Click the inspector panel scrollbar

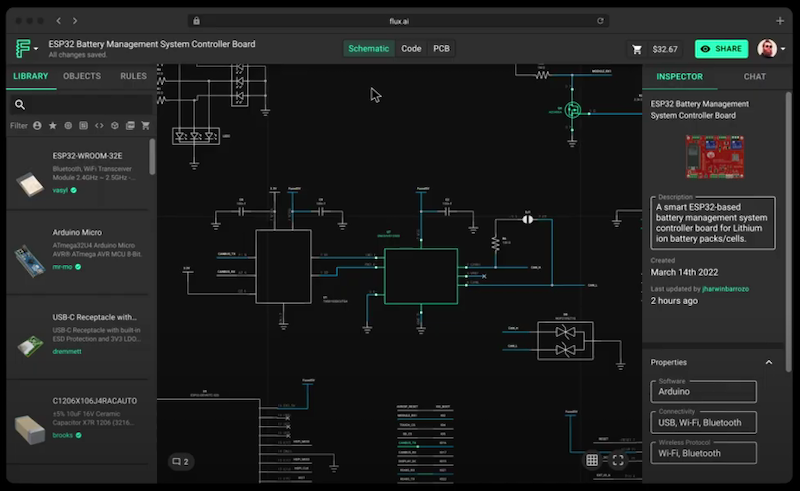tap(788, 231)
